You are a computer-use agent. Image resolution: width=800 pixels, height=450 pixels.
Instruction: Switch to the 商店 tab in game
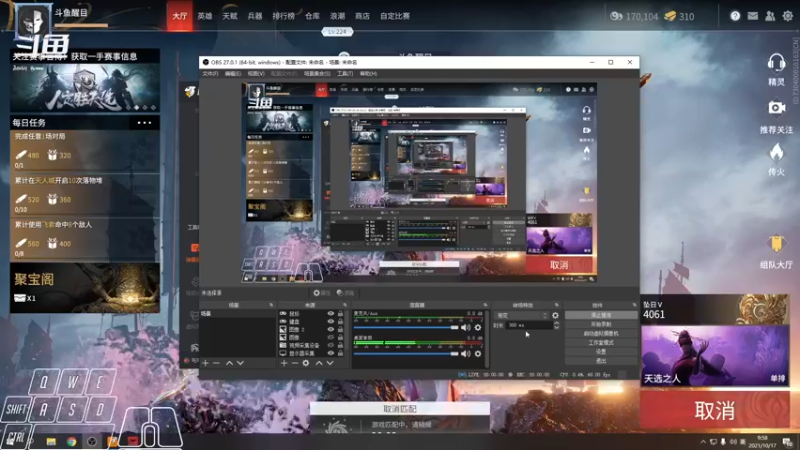pyautogui.click(x=362, y=16)
